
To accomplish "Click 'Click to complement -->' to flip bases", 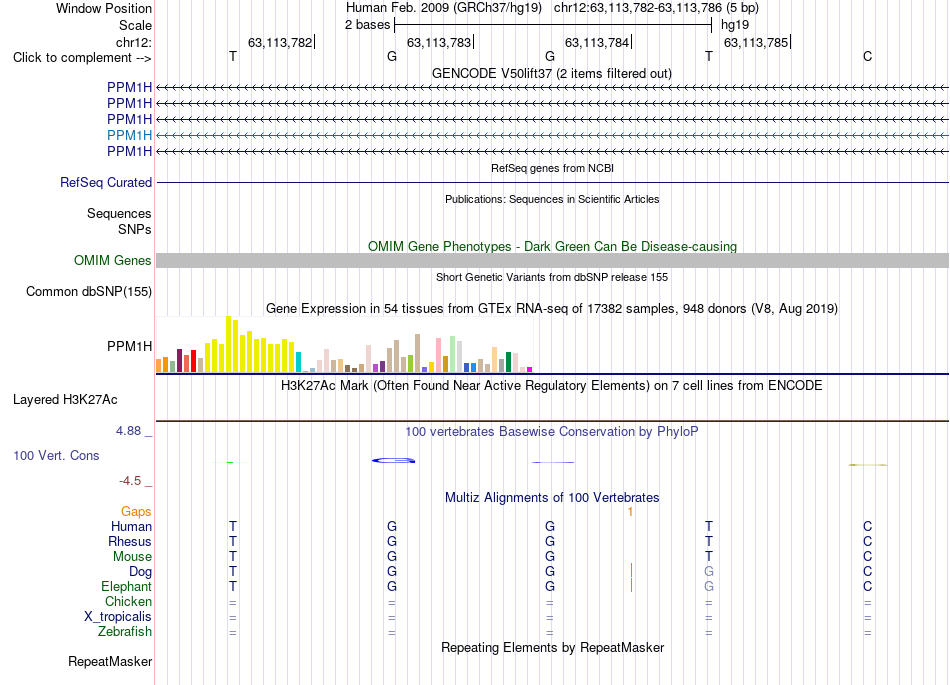I will (x=82, y=58).
